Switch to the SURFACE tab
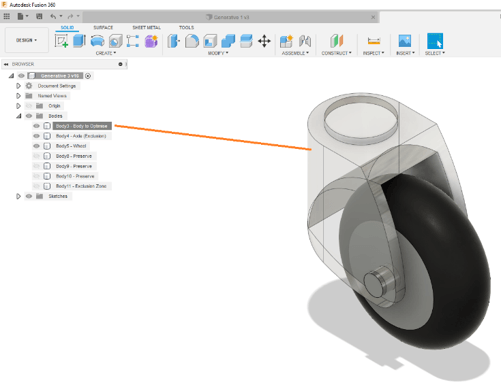 pos(103,27)
